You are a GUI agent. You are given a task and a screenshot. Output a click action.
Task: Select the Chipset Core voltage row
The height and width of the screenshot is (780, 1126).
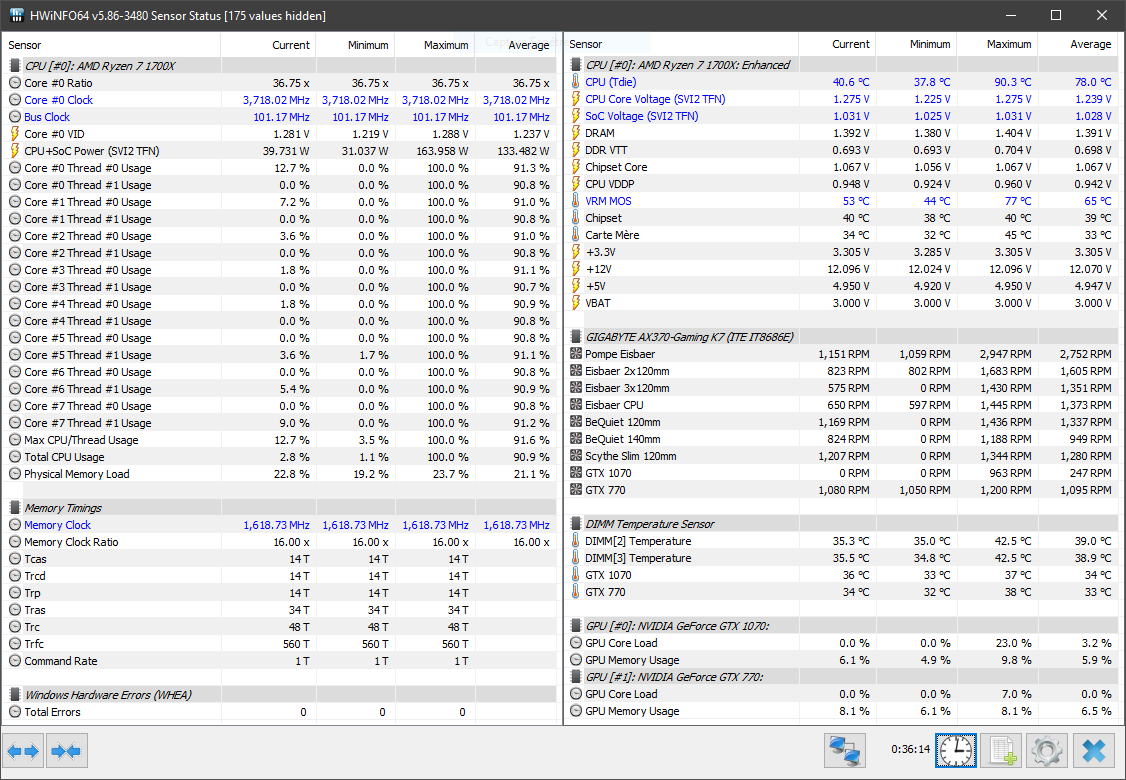(841, 167)
